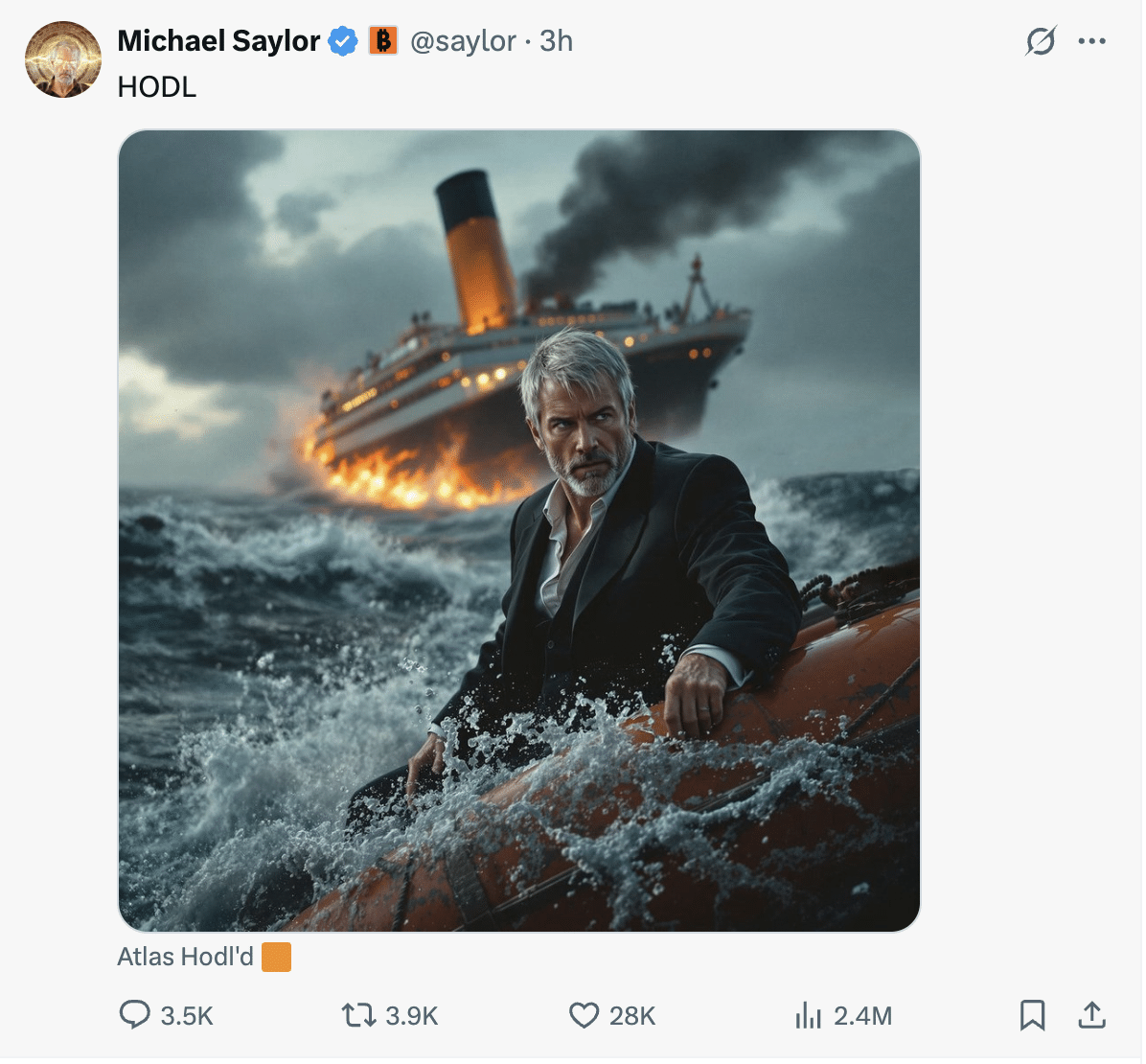
Task: Click the blue verified checkmark badge
Action: [x=342, y=41]
